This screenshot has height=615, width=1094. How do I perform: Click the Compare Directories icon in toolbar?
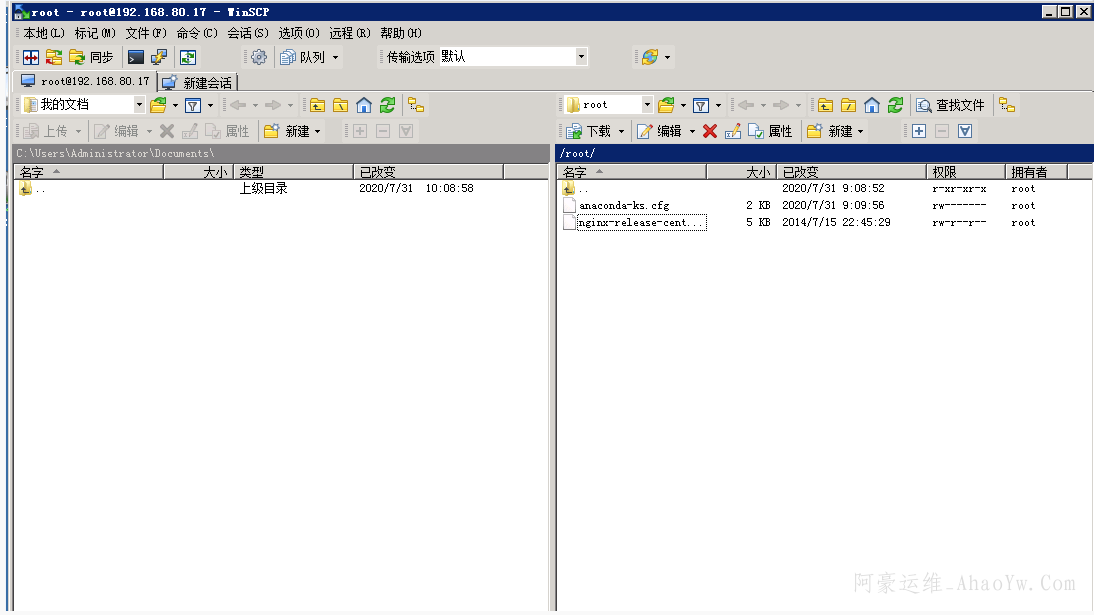click(31, 57)
